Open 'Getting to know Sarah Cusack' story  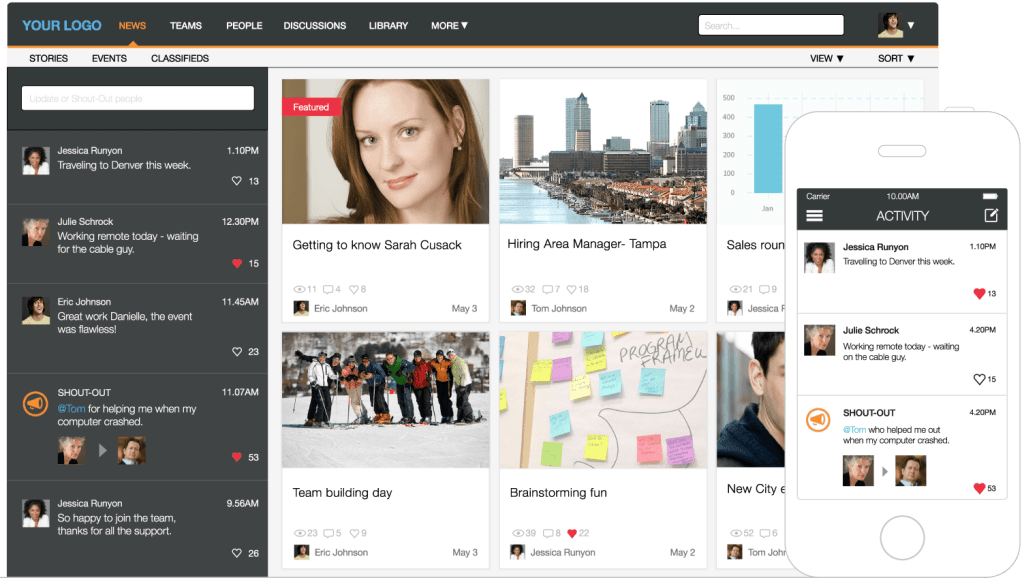[x=377, y=245]
